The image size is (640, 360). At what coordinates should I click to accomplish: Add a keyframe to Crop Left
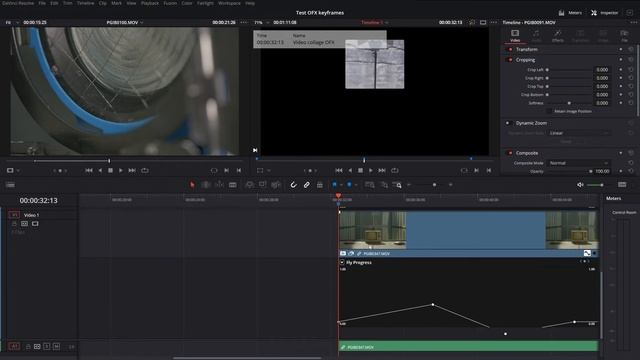point(621,70)
